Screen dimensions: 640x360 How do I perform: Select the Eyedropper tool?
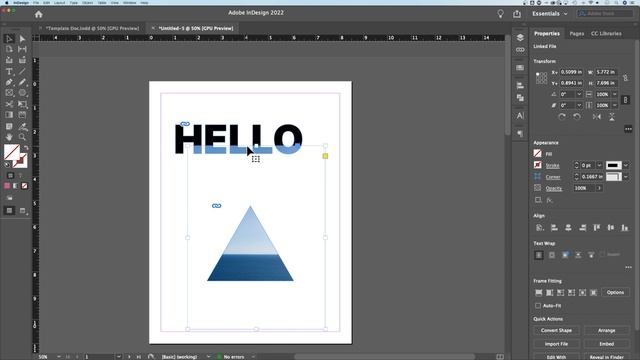[x=22, y=127]
